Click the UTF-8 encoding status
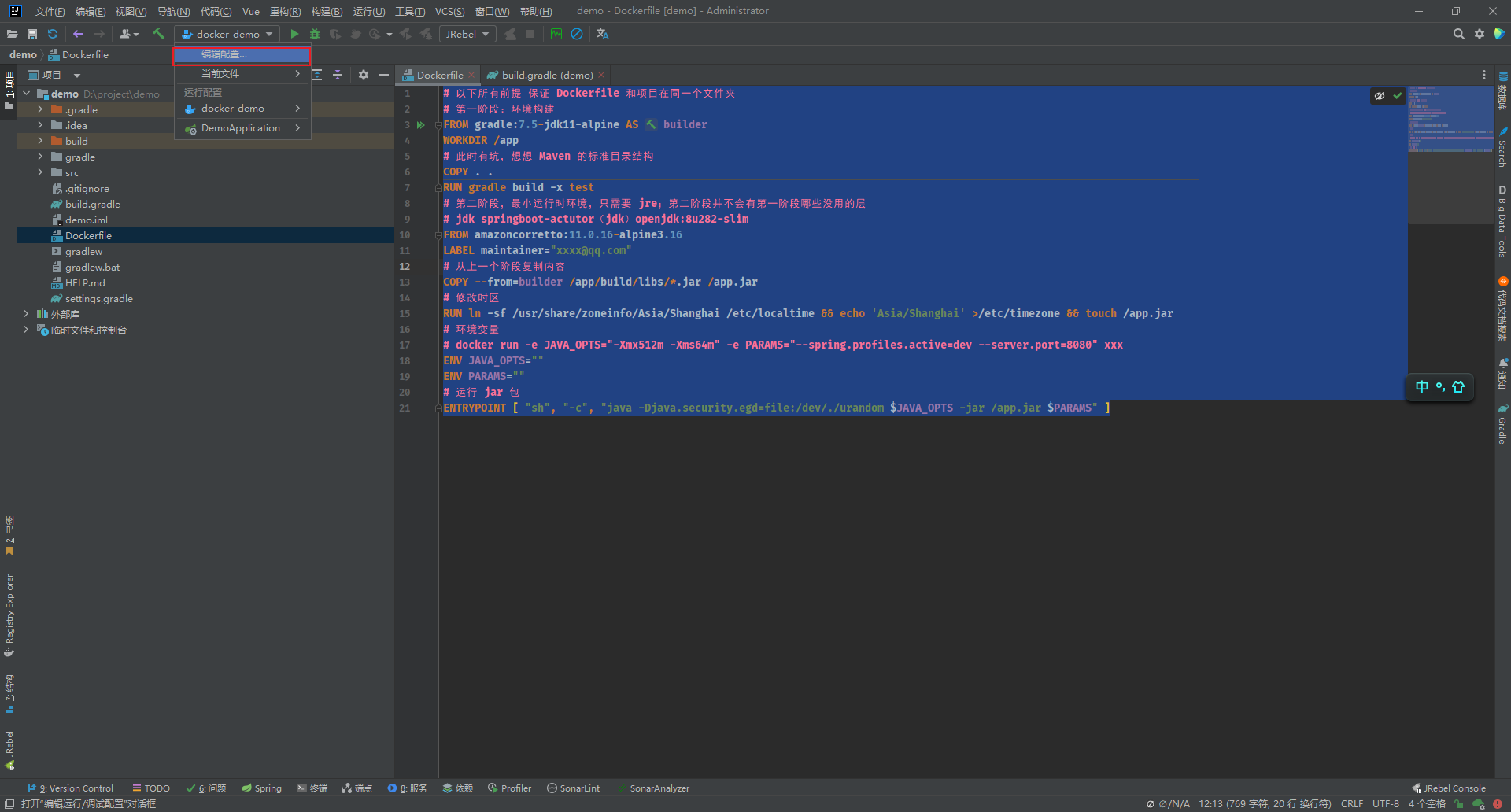Image resolution: width=1511 pixels, height=812 pixels. pyautogui.click(x=1386, y=803)
